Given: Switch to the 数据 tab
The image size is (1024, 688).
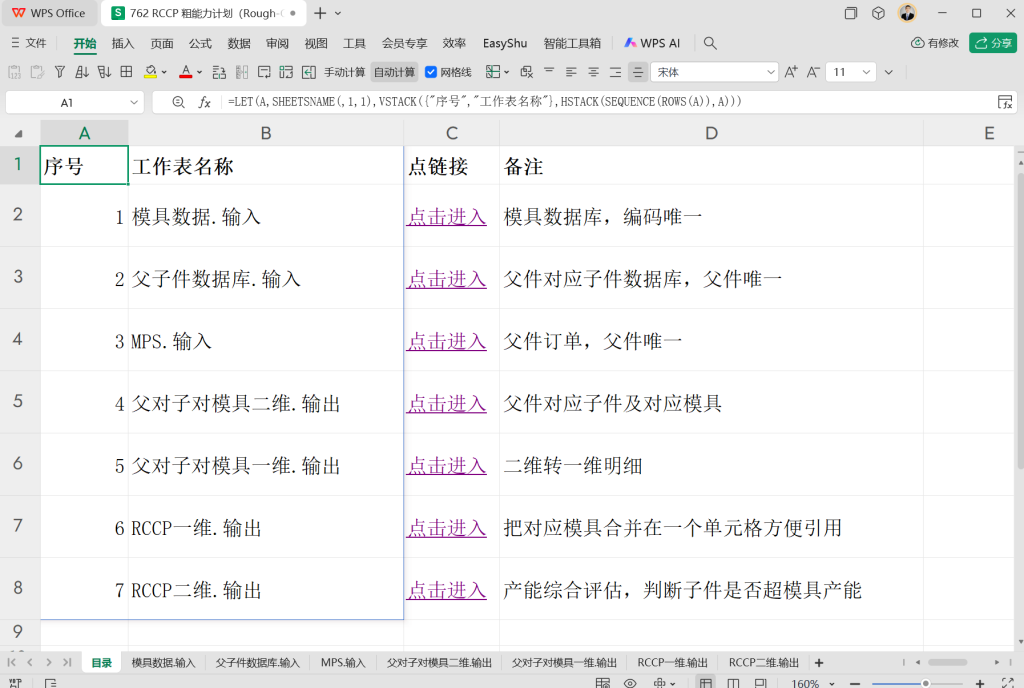Looking at the screenshot, I should 239,43.
